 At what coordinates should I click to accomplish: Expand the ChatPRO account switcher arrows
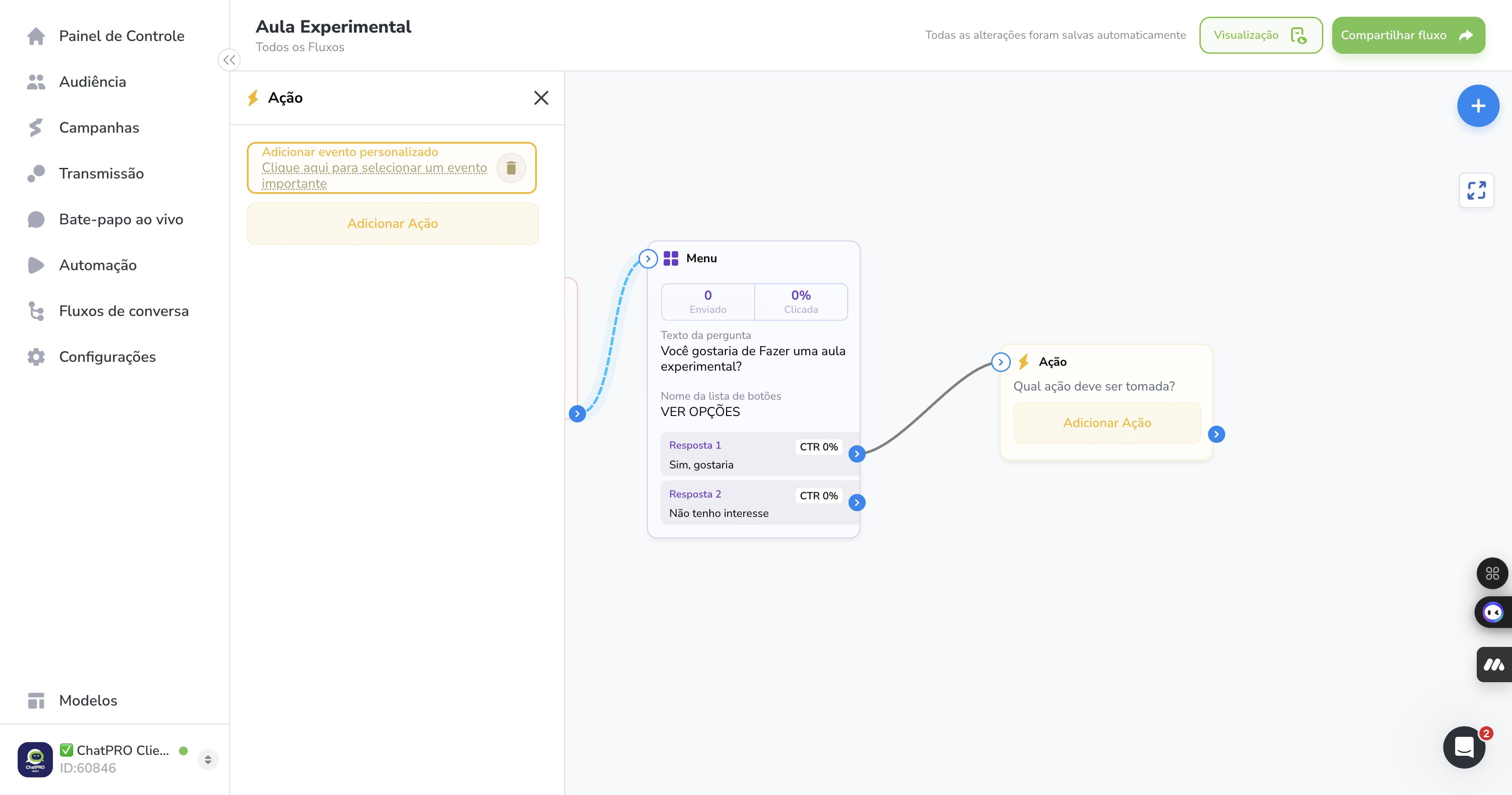click(x=208, y=760)
